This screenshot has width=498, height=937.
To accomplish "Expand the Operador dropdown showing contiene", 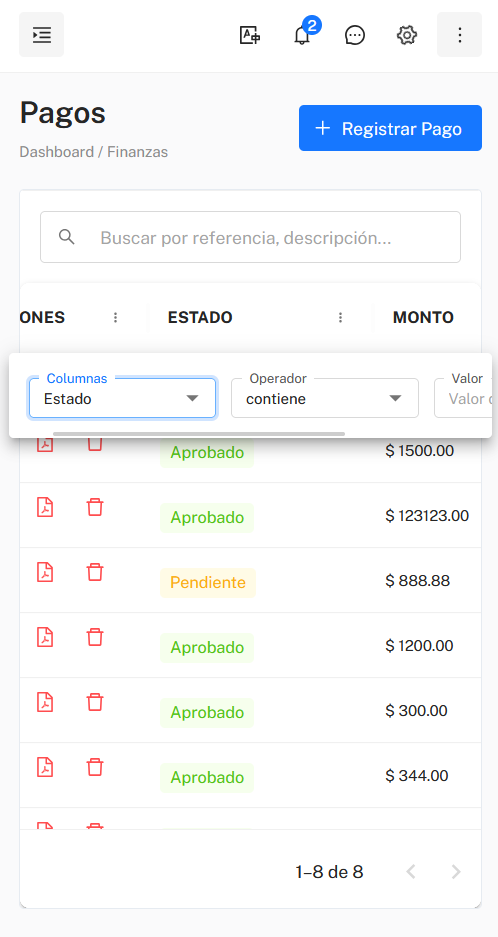I will (x=325, y=398).
